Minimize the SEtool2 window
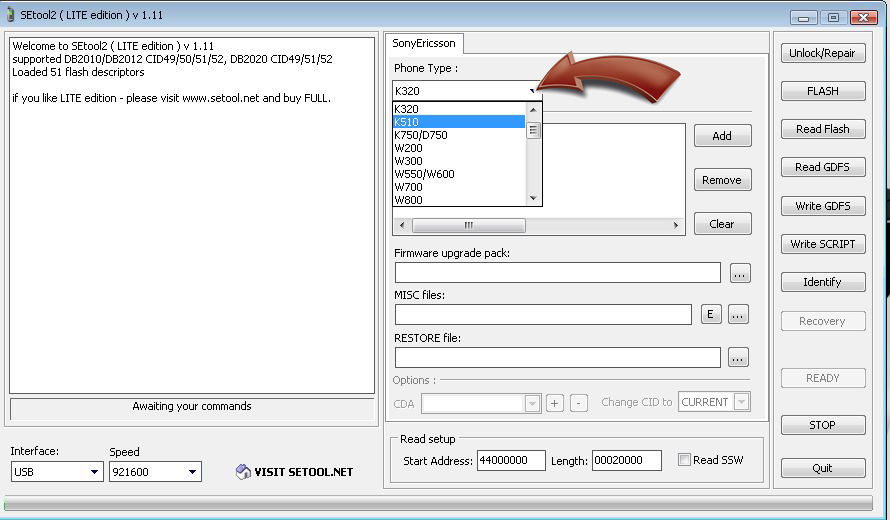Screen dimensions: 890x520 tap(803, 18)
